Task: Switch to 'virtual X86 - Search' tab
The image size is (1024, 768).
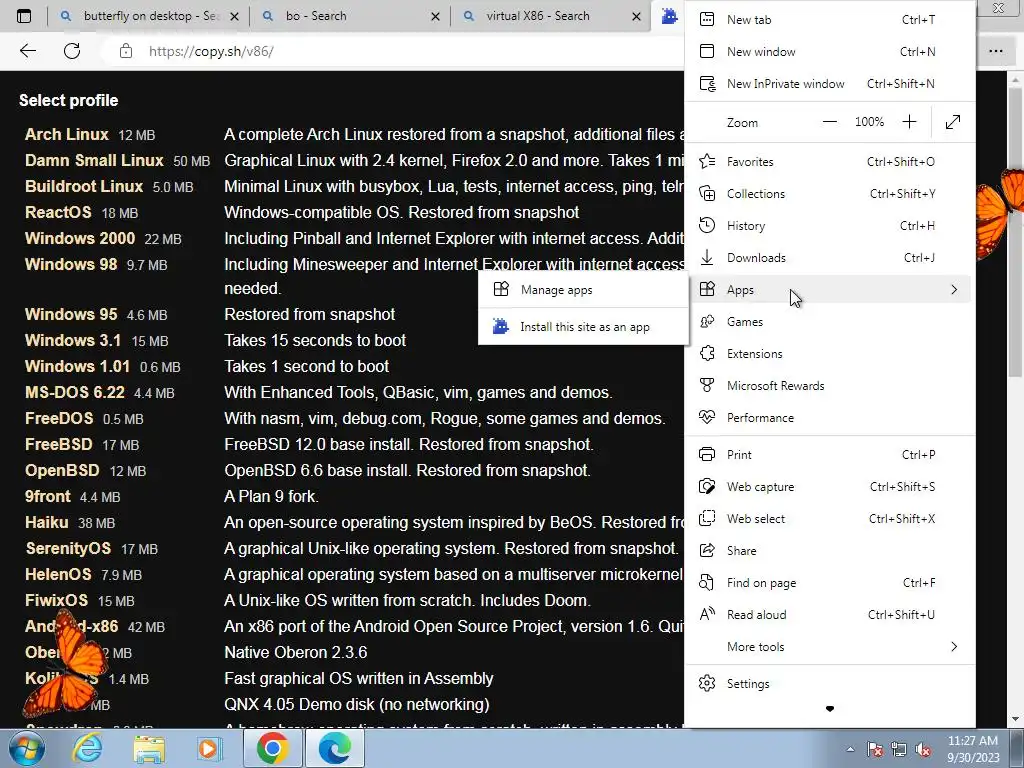Action: 549,16
